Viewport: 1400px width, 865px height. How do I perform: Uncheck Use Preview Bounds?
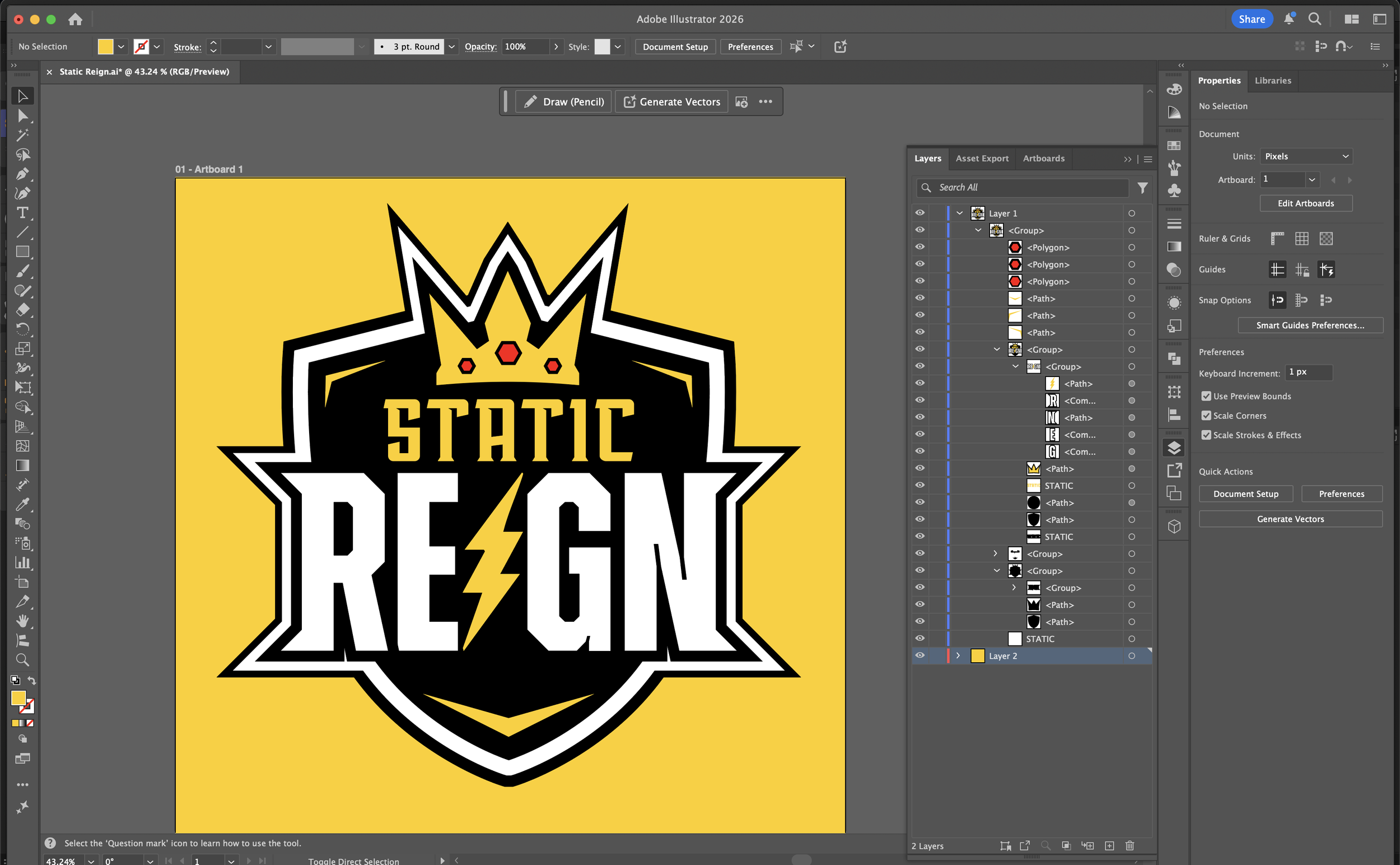pyautogui.click(x=1206, y=396)
